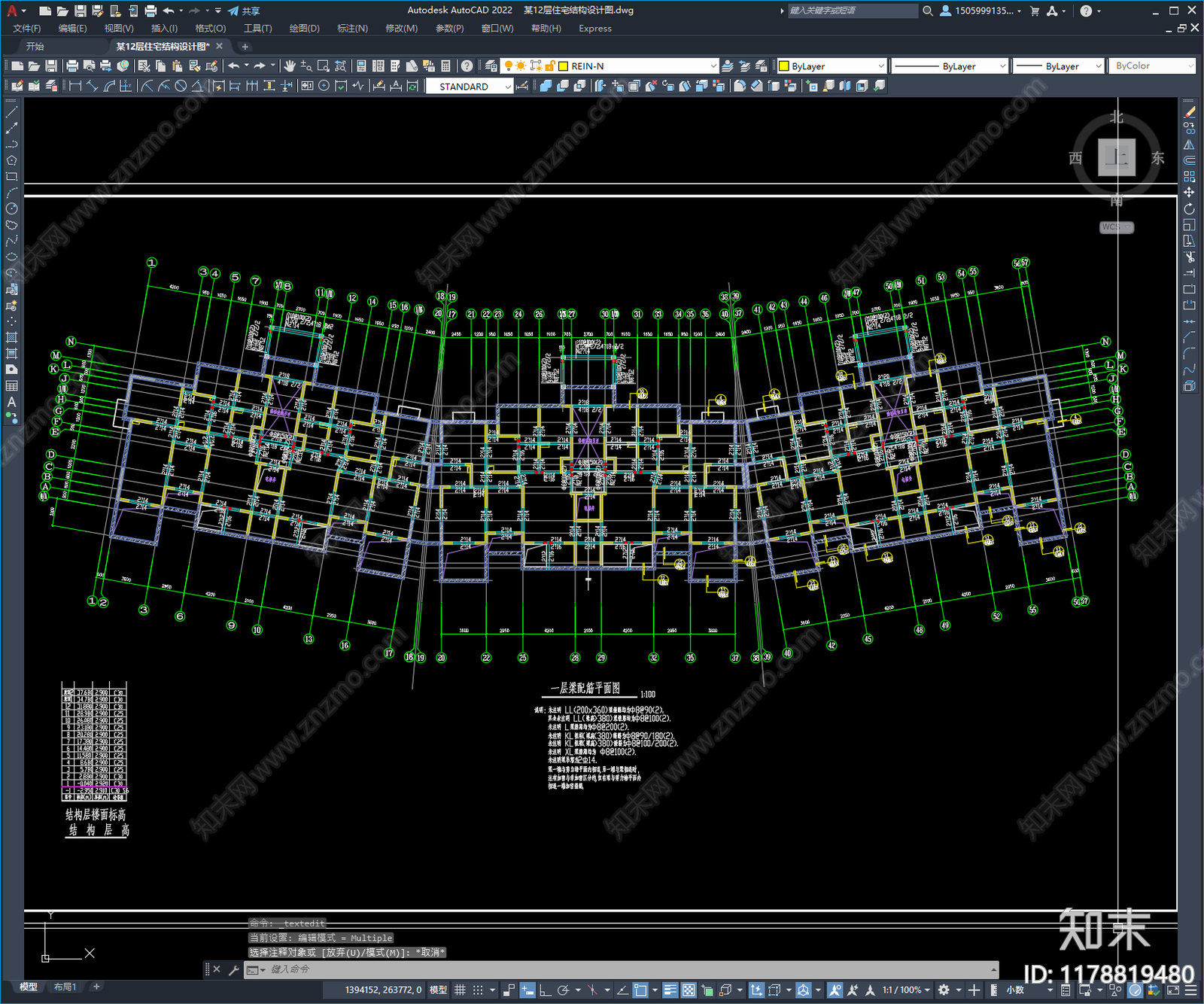Image resolution: width=1204 pixels, height=1004 pixels.
Task: Click the Save icon in quick access toolbar
Action: click(x=80, y=11)
